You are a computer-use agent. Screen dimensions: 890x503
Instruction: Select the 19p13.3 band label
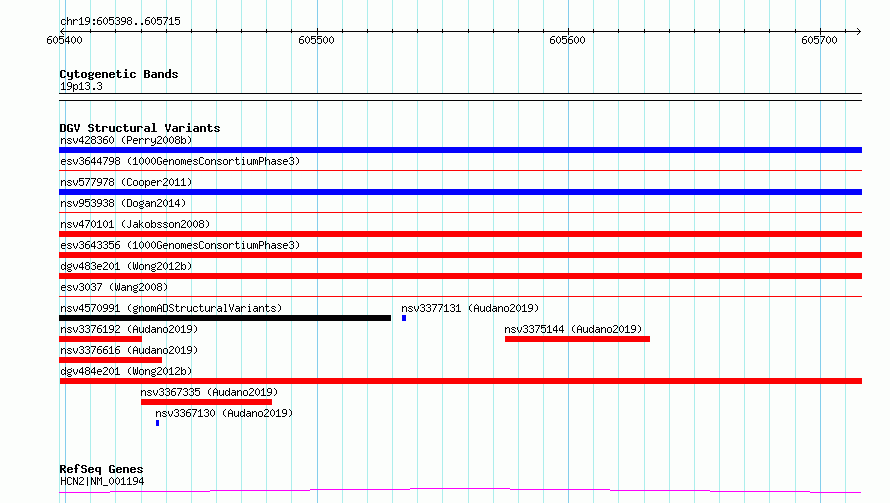81,86
